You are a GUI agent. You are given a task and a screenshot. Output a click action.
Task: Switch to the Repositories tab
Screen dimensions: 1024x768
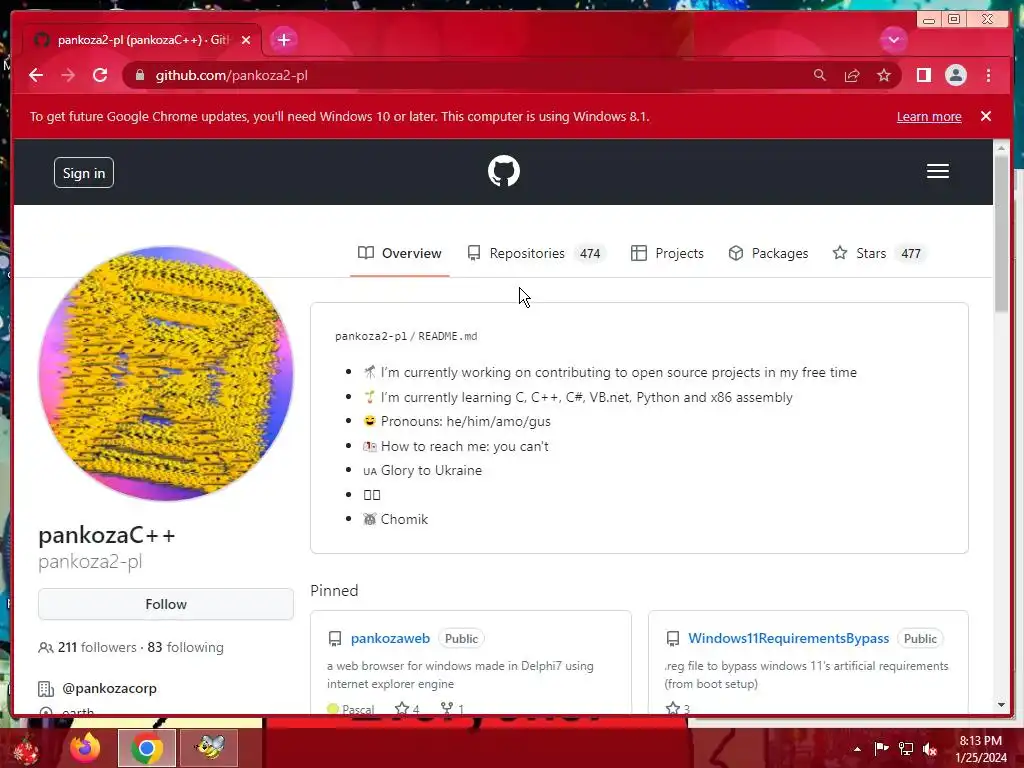pyautogui.click(x=537, y=253)
